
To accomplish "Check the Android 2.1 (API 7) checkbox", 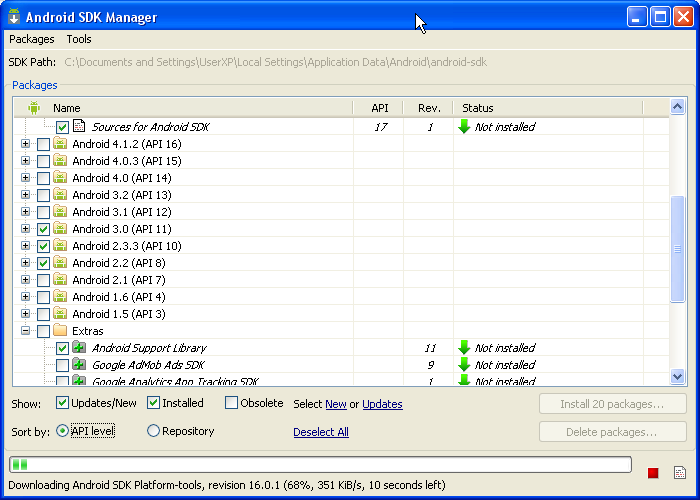I will [43, 280].
